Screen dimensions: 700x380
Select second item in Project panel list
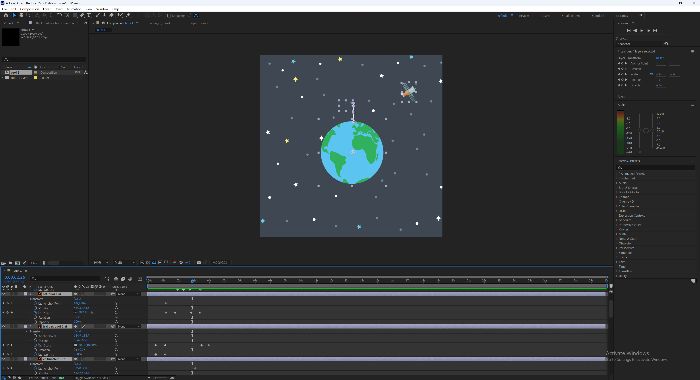pyautogui.click(x=20, y=78)
